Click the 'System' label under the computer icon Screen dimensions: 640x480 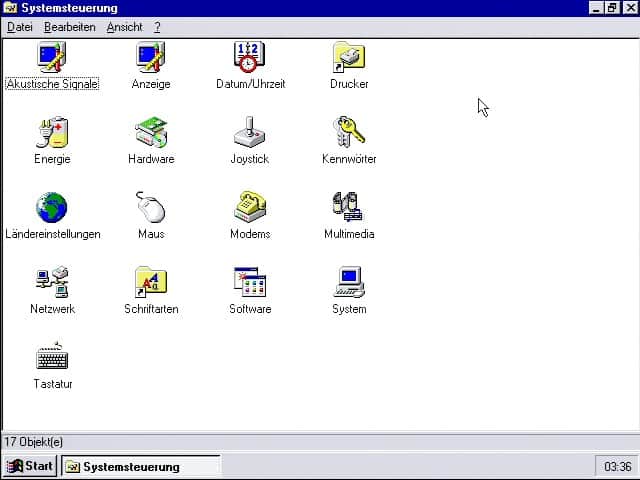click(349, 309)
